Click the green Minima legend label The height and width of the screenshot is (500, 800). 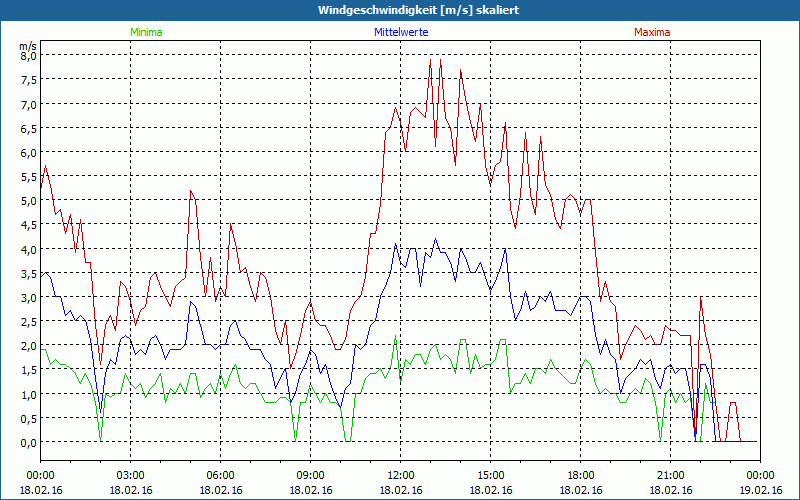click(145, 32)
